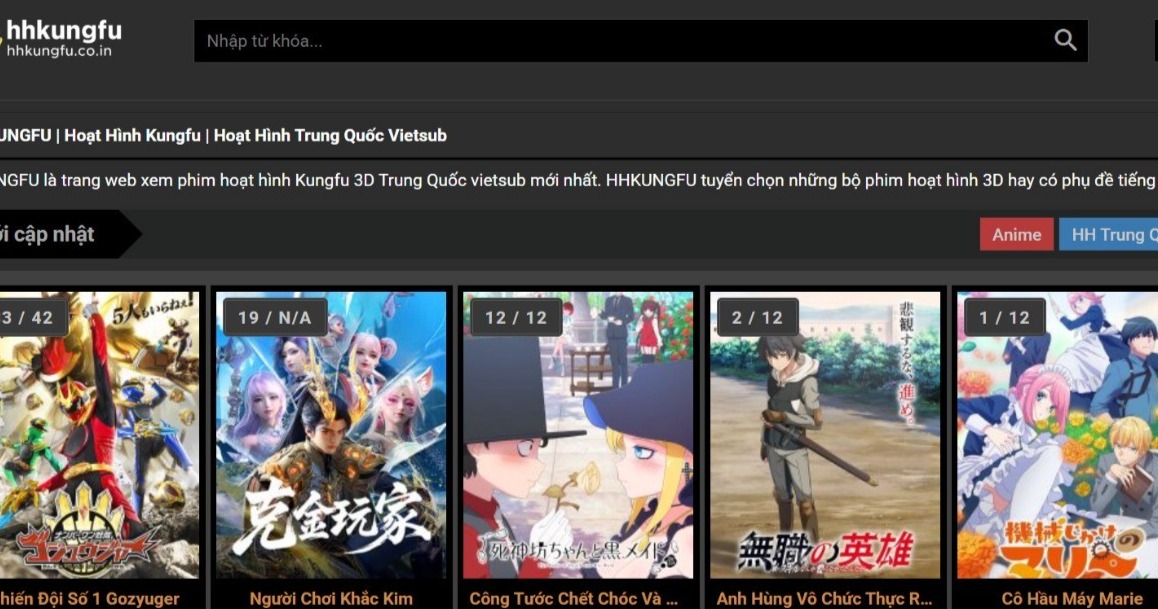Open the Gozyuger poster thumbnail
Image resolution: width=1158 pixels, height=609 pixels.
pyautogui.click(x=99, y=435)
